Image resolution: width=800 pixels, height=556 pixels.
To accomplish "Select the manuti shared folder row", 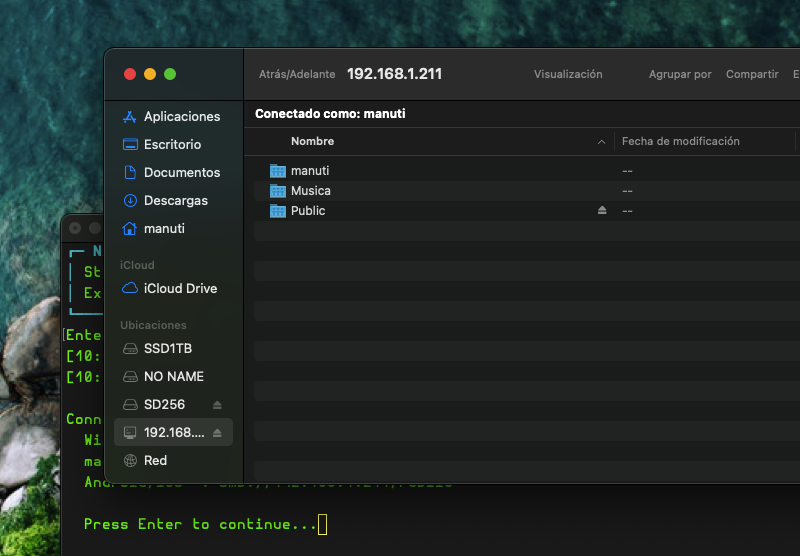I will coord(527,170).
